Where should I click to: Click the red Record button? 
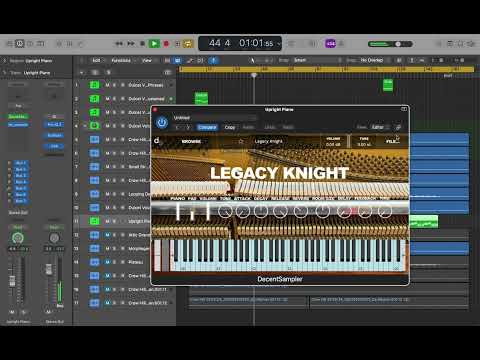(166, 44)
